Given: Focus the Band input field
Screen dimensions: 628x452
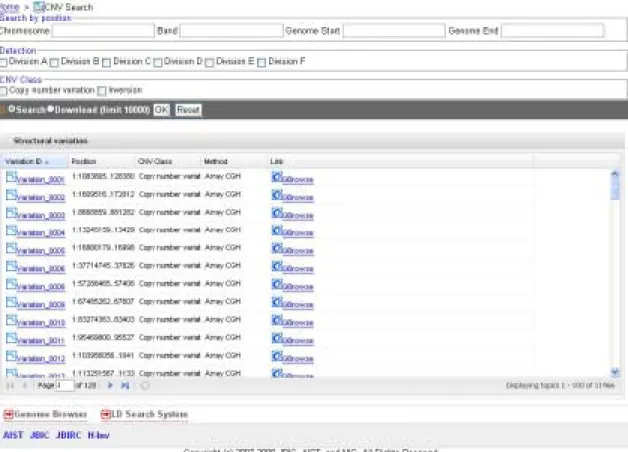Looking at the screenshot, I should [231, 31].
